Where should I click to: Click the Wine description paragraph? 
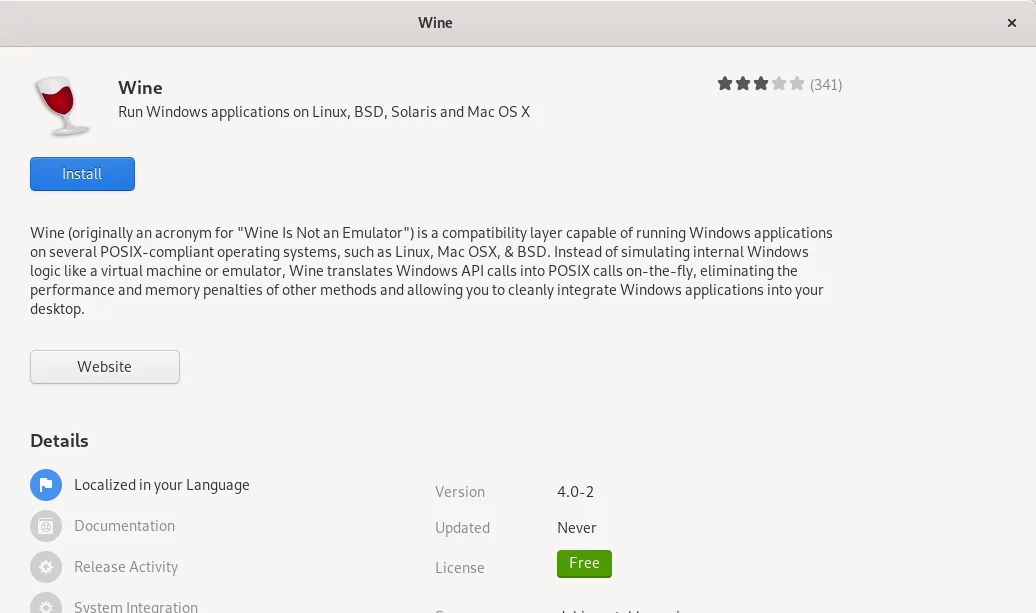pos(431,271)
